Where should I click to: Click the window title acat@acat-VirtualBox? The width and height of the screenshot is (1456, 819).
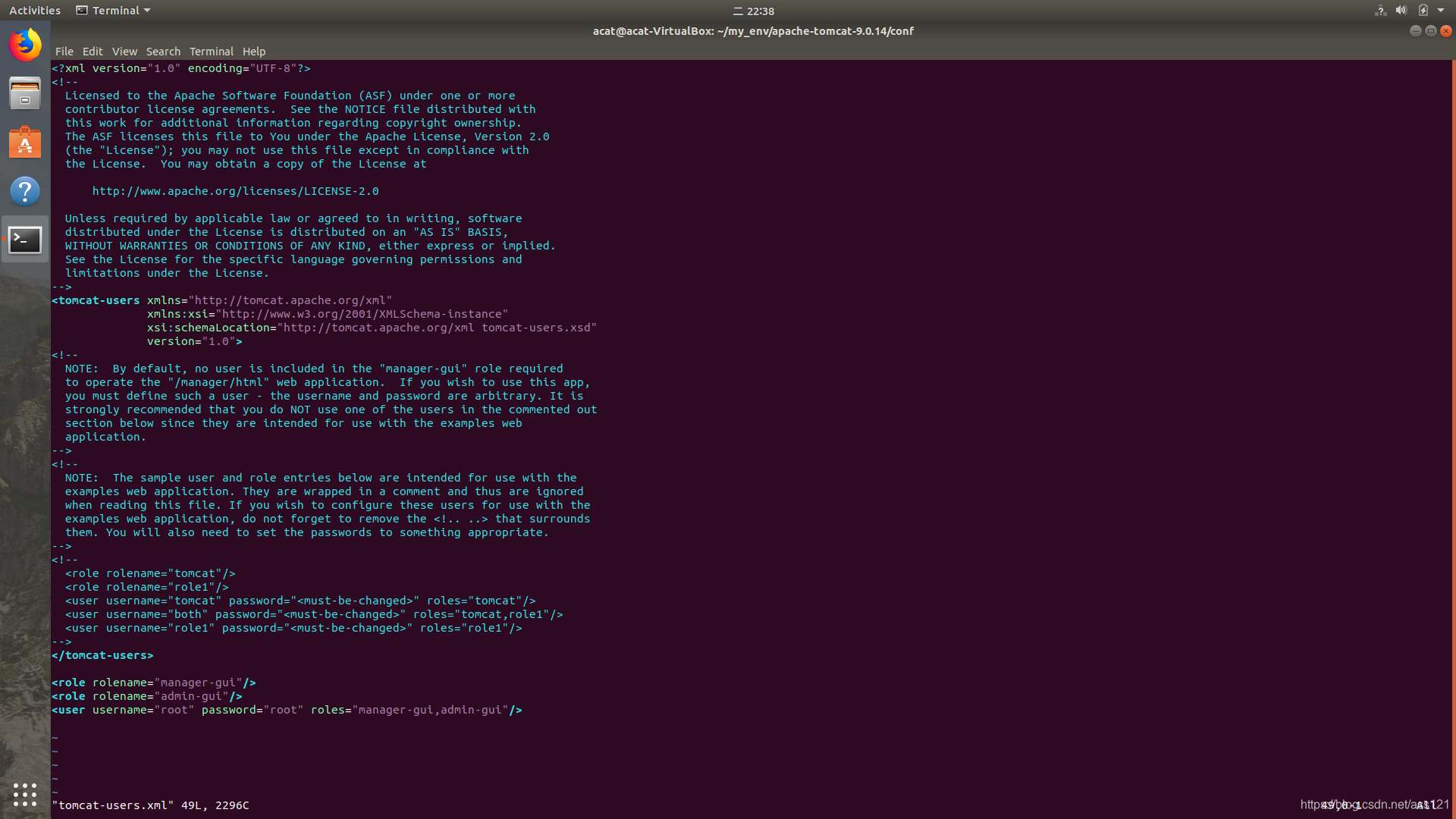click(x=753, y=31)
